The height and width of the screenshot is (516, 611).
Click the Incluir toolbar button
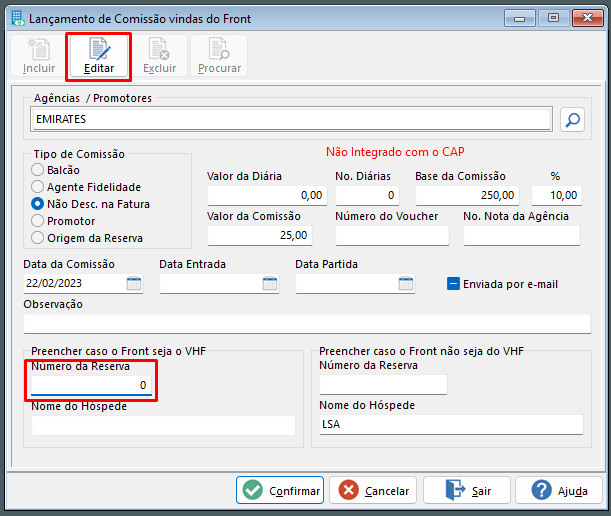[x=39, y=56]
